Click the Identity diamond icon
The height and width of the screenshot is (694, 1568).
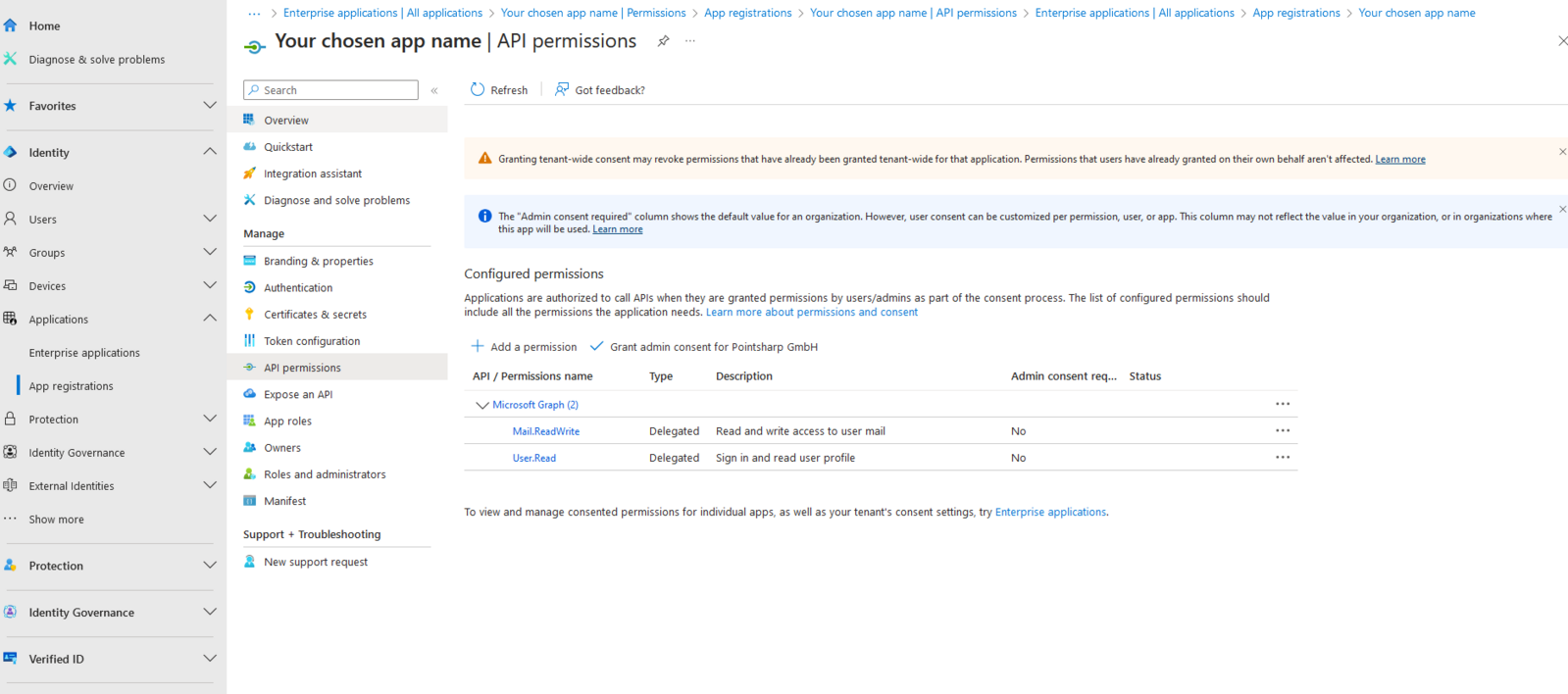coord(11,152)
